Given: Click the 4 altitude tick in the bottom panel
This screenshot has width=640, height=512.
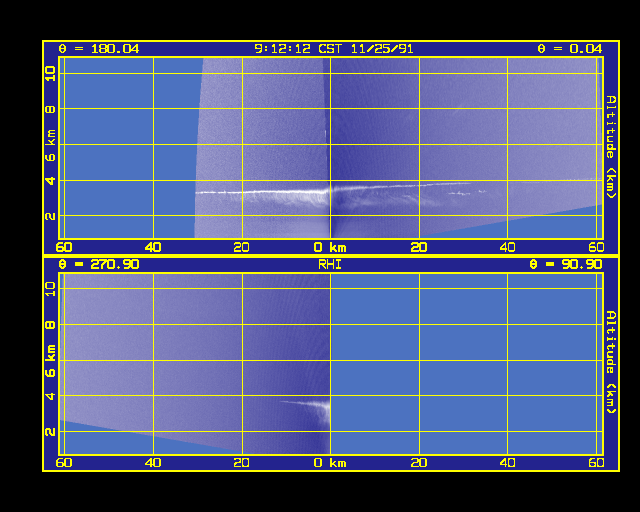Looking at the screenshot, I should pyautogui.click(x=51, y=396).
